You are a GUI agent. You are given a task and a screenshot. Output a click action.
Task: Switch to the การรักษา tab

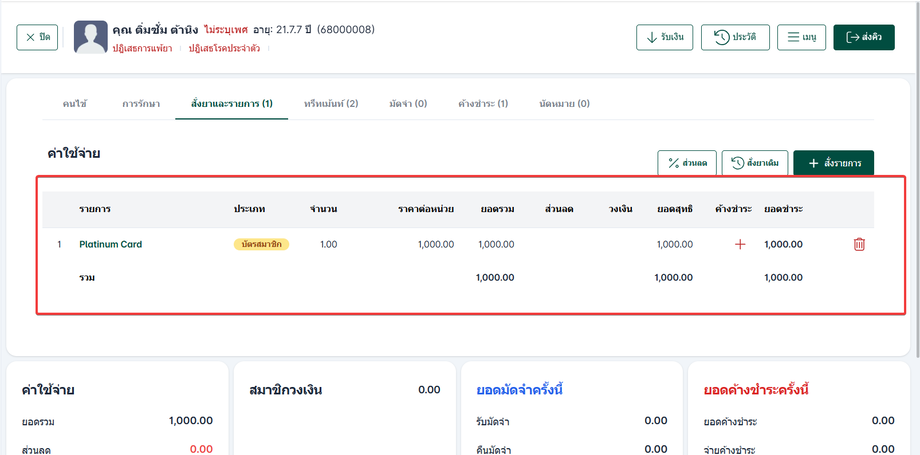141,104
